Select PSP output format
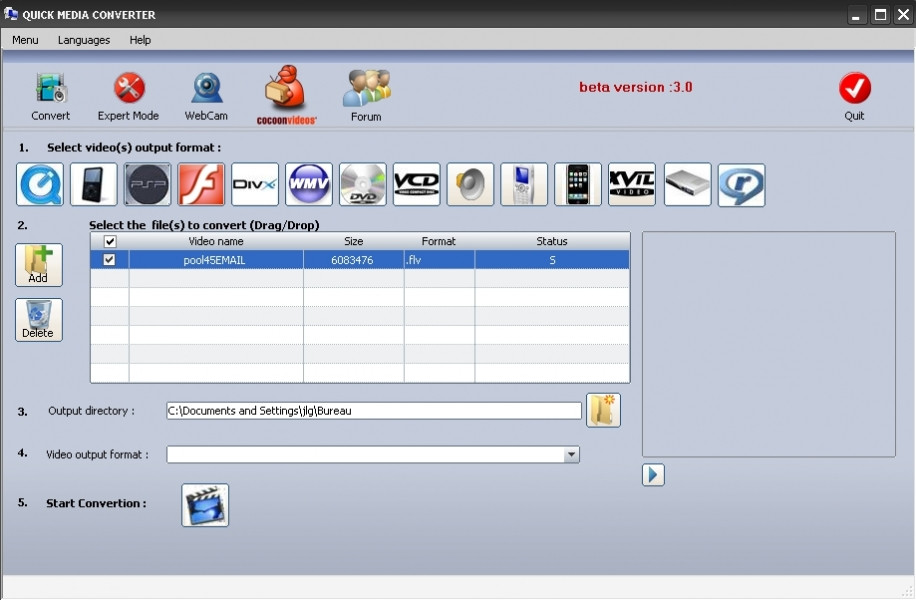Image resolution: width=916 pixels, height=600 pixels. click(x=147, y=185)
